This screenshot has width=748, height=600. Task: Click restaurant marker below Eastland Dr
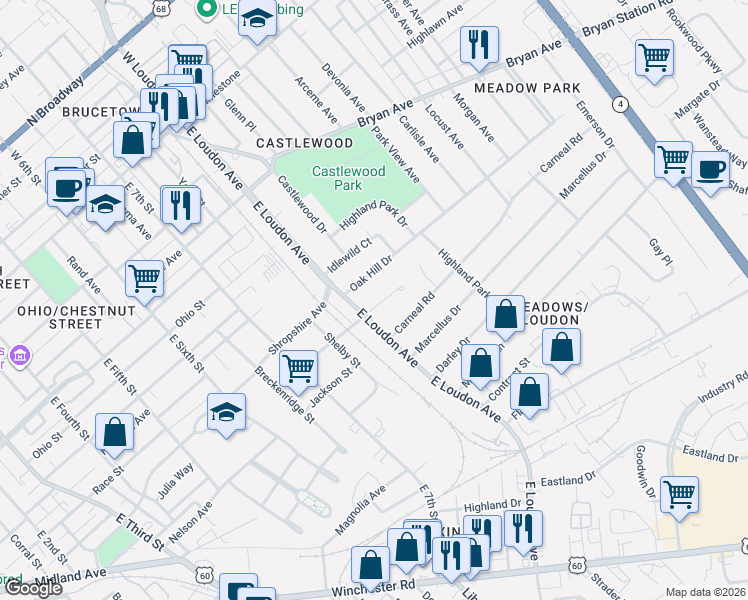coord(523,530)
